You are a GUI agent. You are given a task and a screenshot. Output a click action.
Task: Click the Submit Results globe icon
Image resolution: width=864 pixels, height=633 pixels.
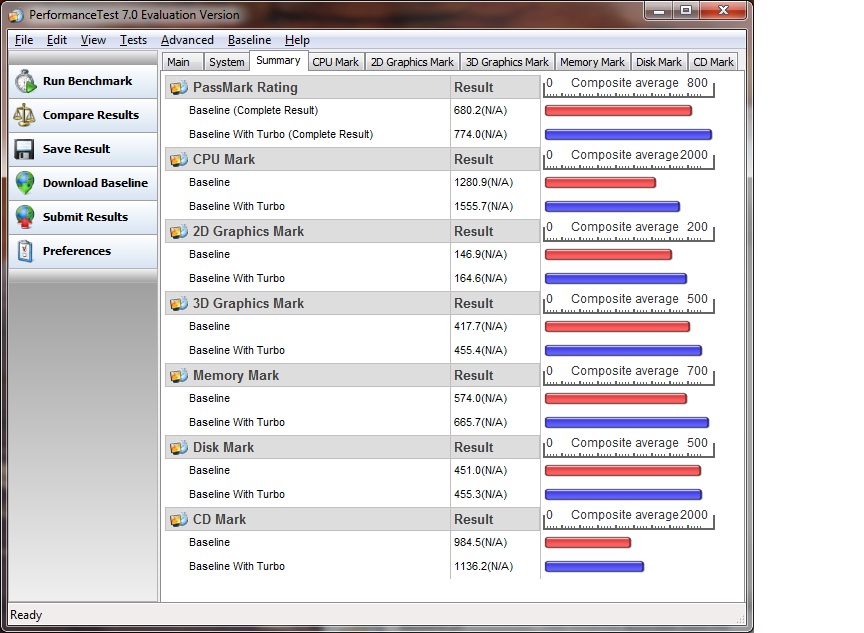pos(25,217)
